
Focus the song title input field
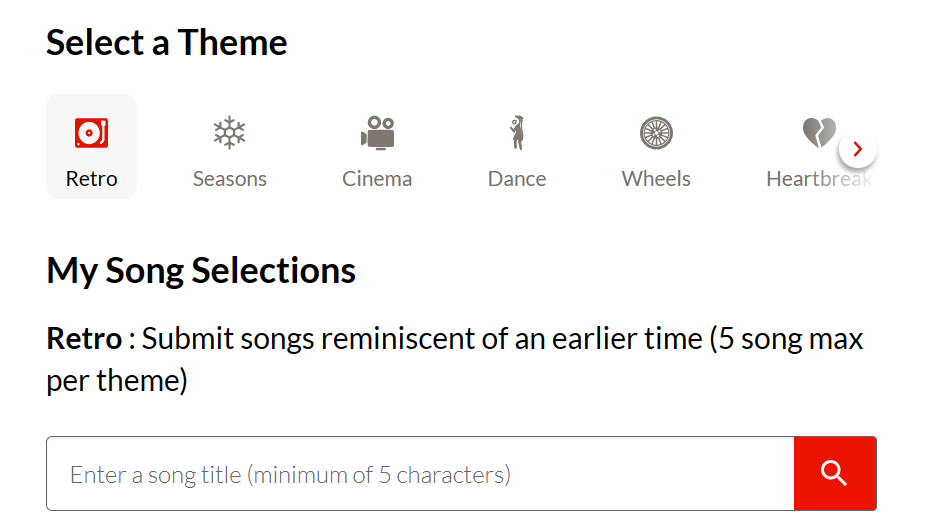tap(420, 473)
